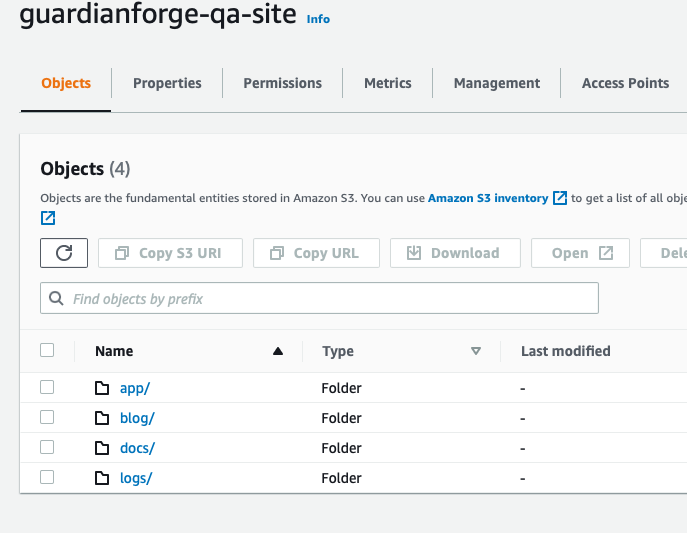Click the Type column sort triangle
The height and width of the screenshot is (533, 687).
[476, 351]
